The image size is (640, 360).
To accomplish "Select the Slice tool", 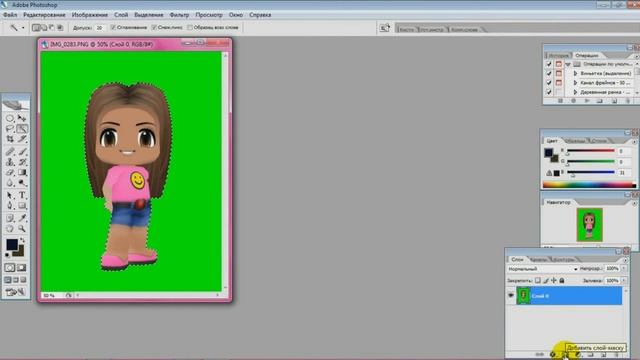I will [x=22, y=139].
